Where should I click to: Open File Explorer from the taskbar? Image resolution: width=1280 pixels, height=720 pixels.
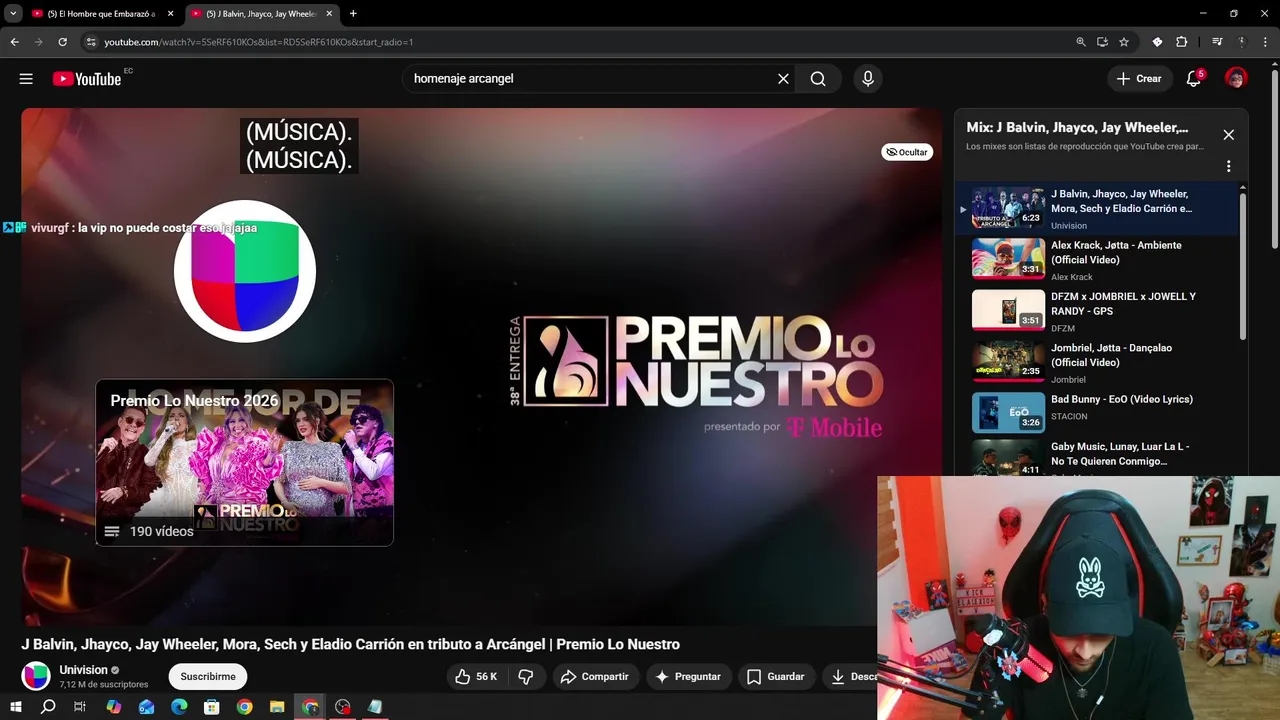pyautogui.click(x=277, y=707)
